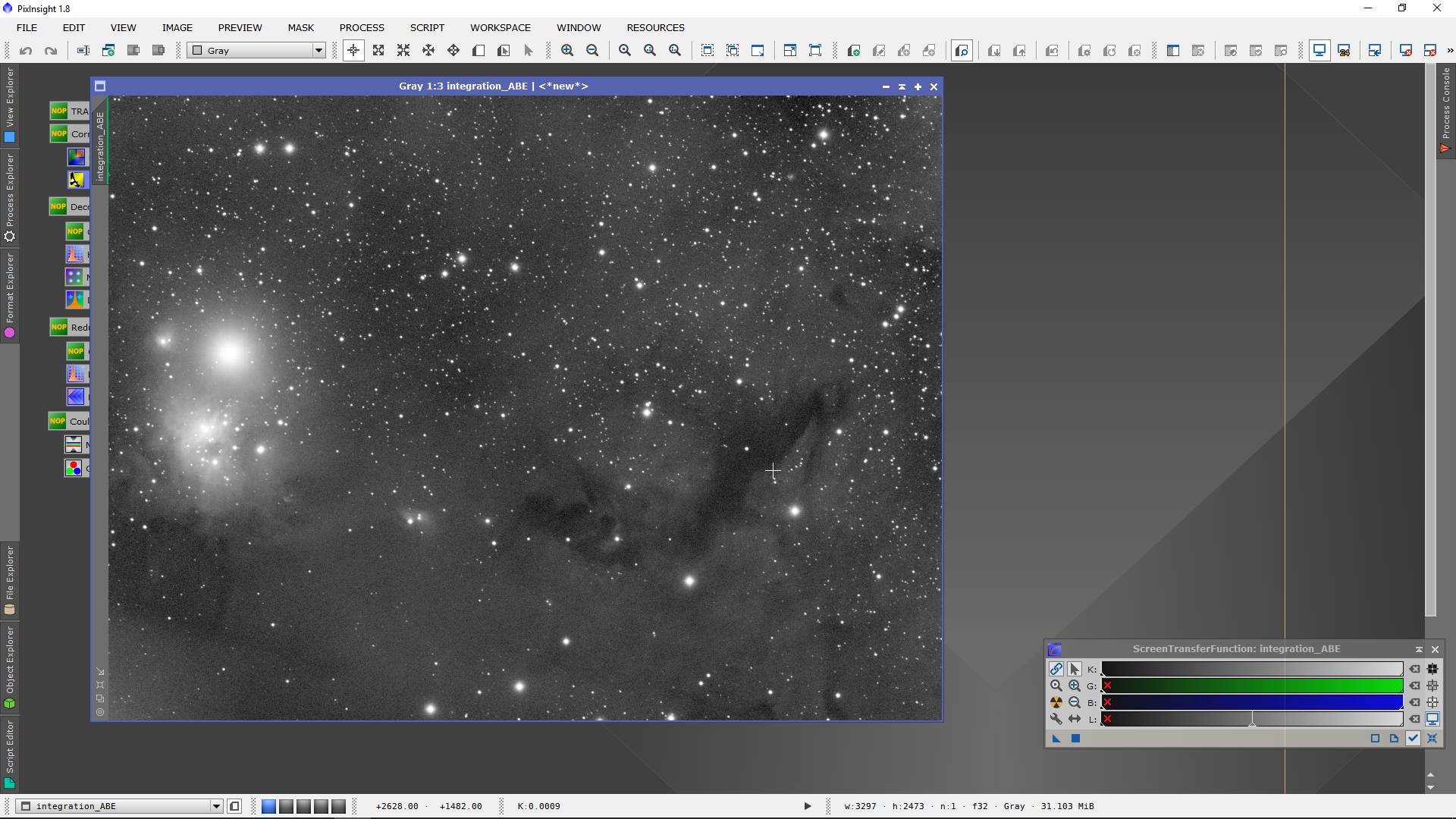This screenshot has width=1456, height=819.
Task: Reset the K channel in ScreenTransferFunction
Action: click(x=1414, y=669)
